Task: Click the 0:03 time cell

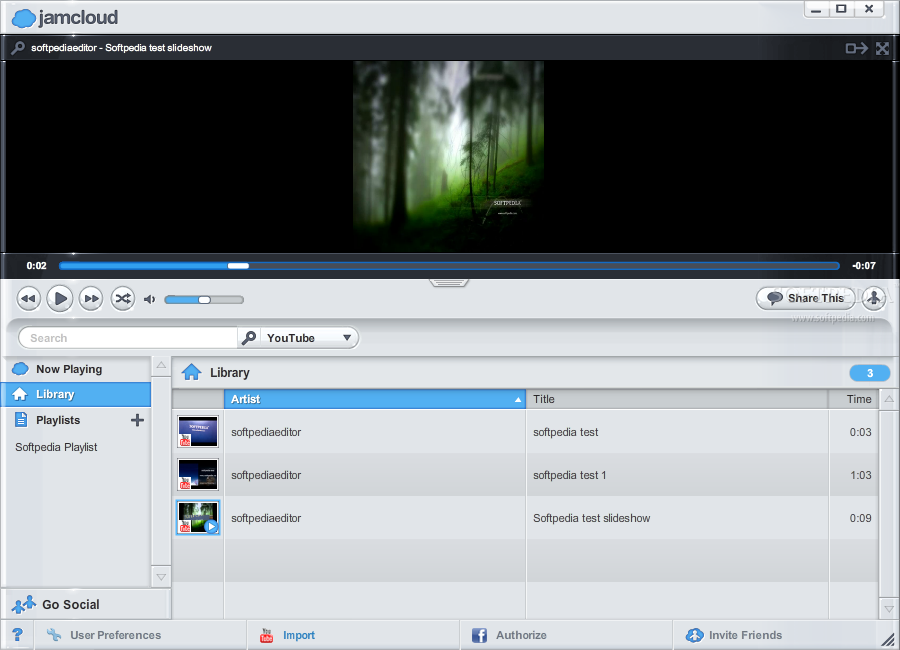Action: (854, 432)
